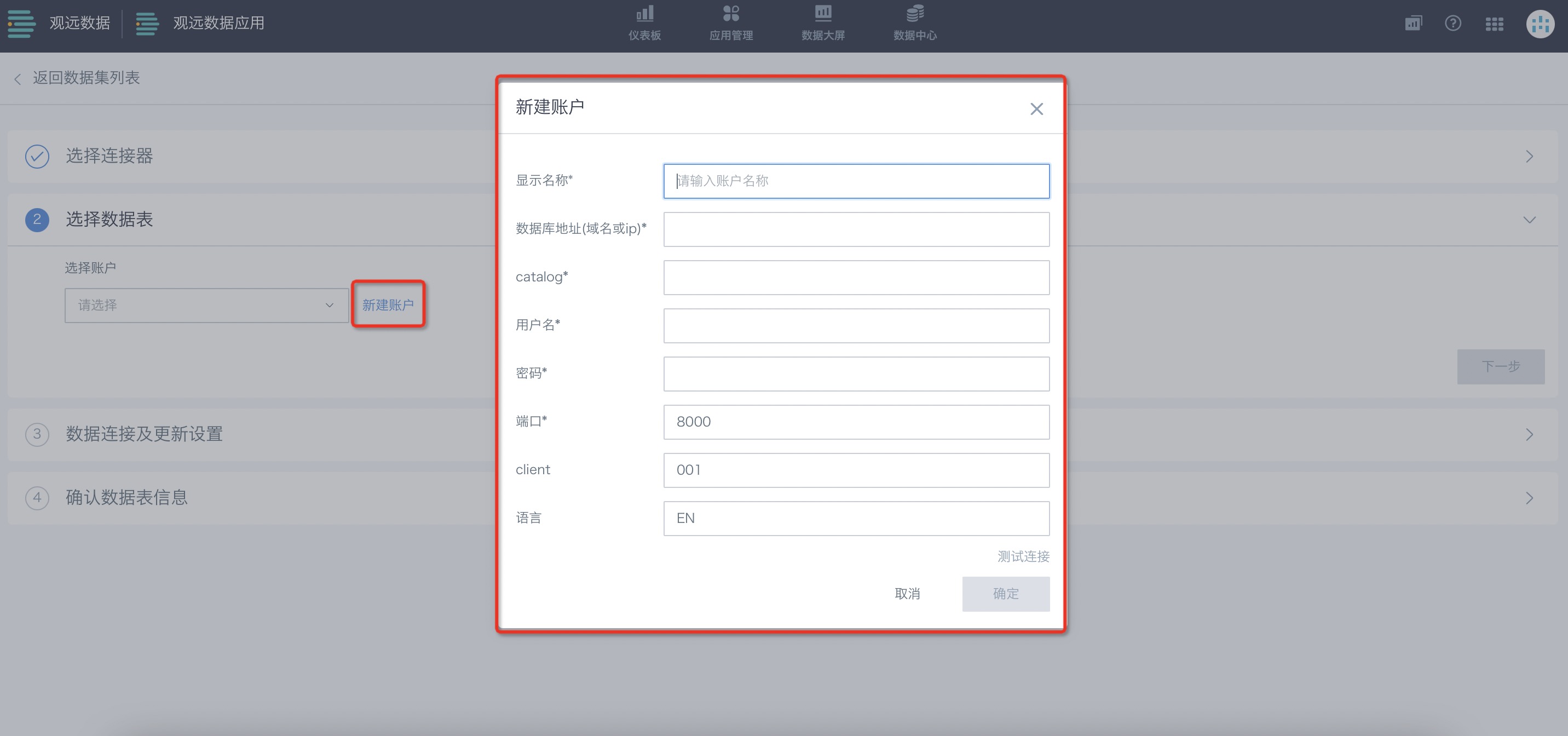1568x736 pixels.
Task: Click the monitor chart icon at top right
Action: tap(1413, 23)
